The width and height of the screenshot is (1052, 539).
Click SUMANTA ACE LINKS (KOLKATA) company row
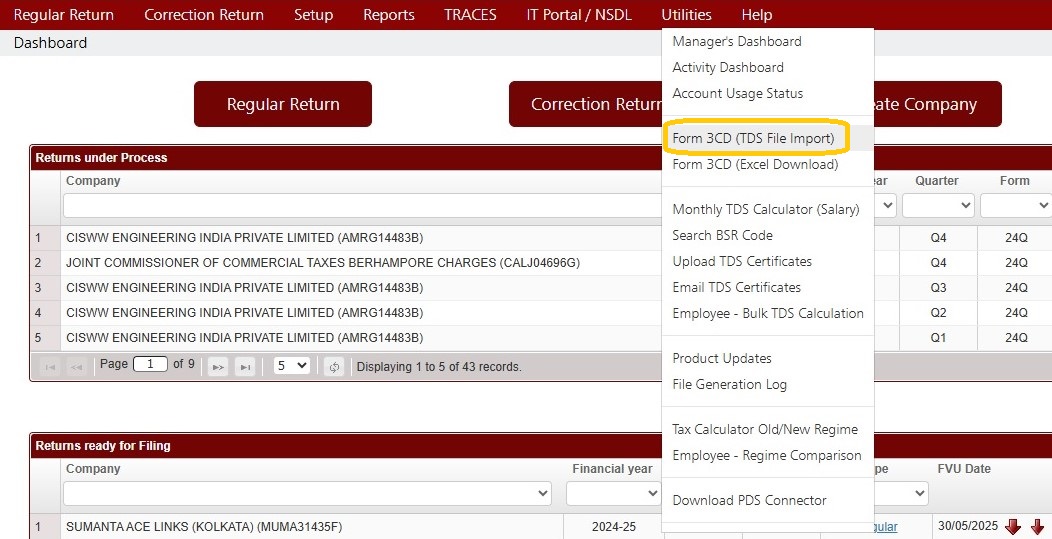pyautogui.click(x=204, y=527)
